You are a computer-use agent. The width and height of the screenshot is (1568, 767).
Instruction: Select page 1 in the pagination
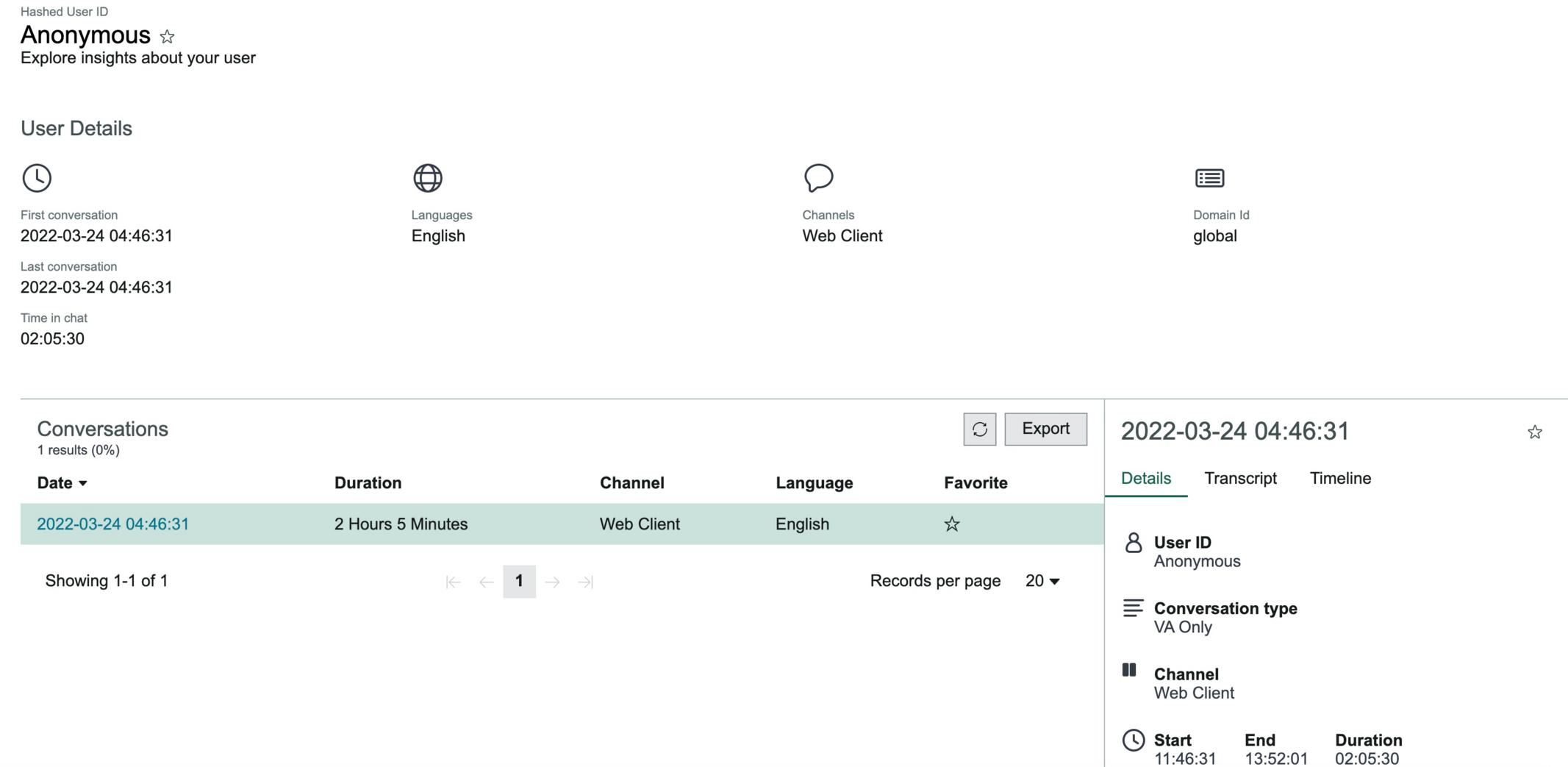[519, 582]
